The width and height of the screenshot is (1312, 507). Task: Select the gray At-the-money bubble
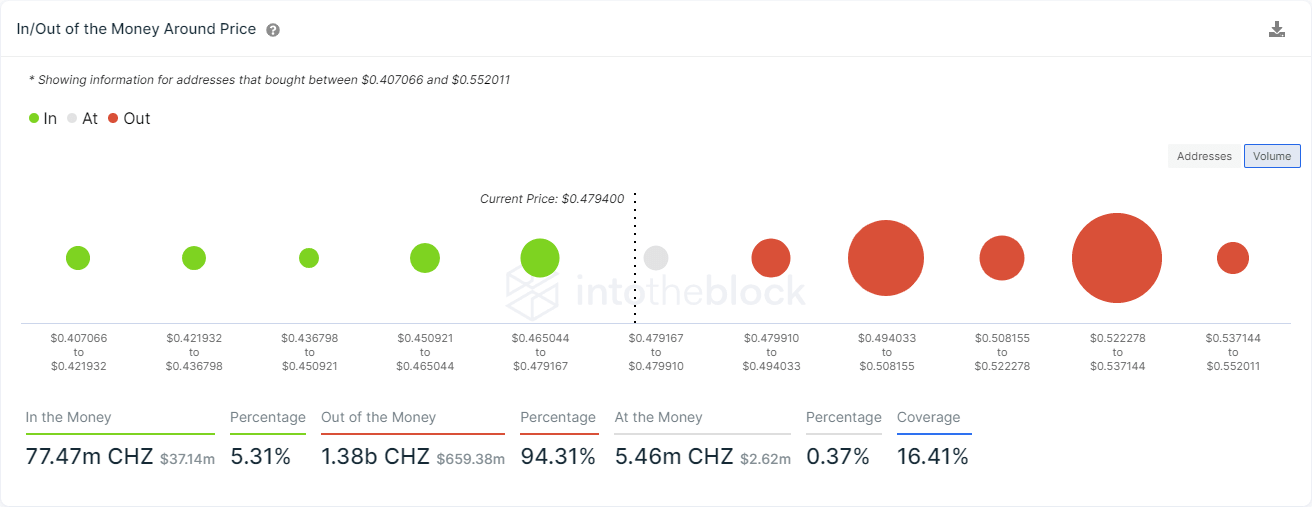pos(656,258)
